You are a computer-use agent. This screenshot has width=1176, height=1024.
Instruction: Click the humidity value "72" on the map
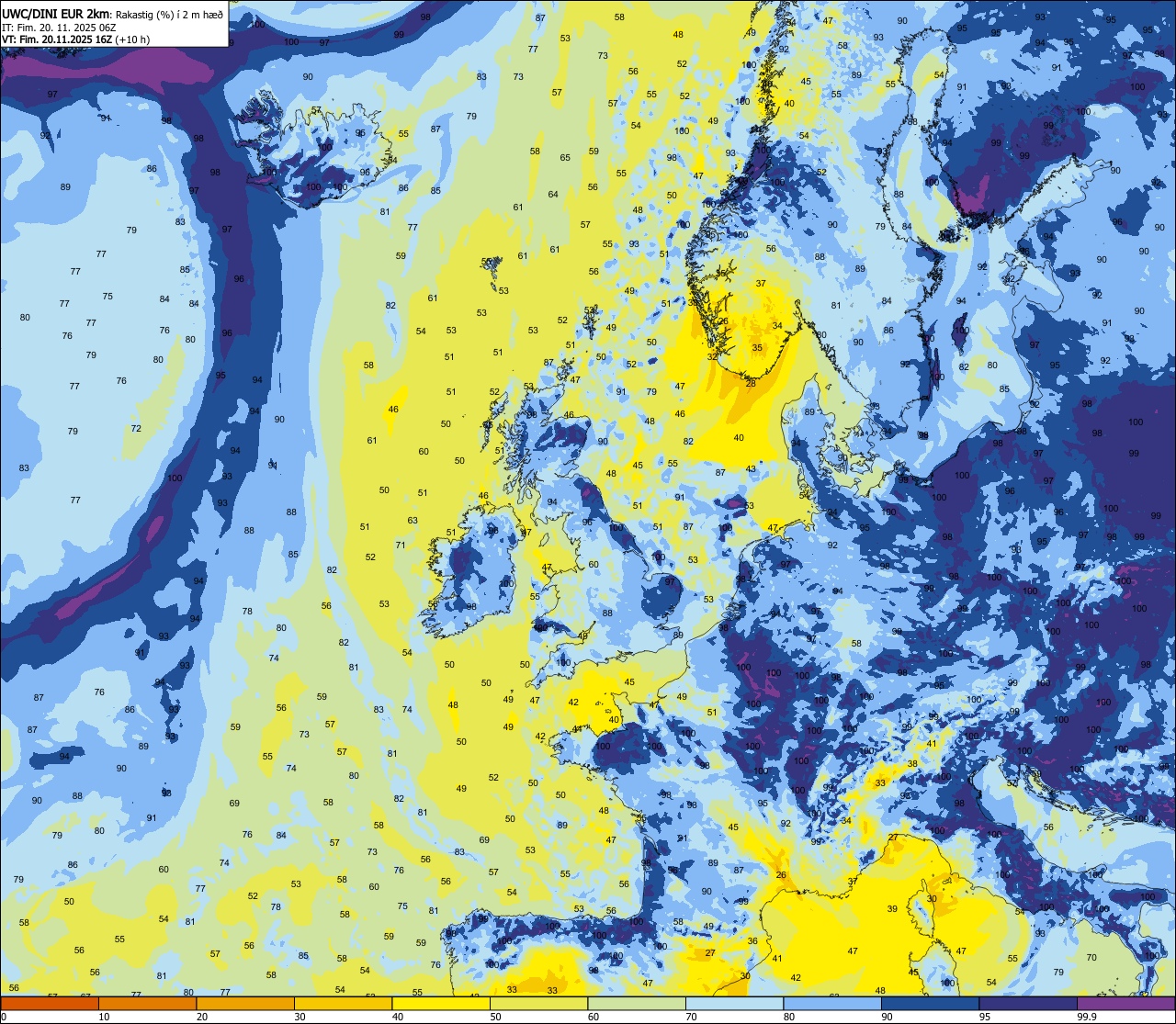136,429
